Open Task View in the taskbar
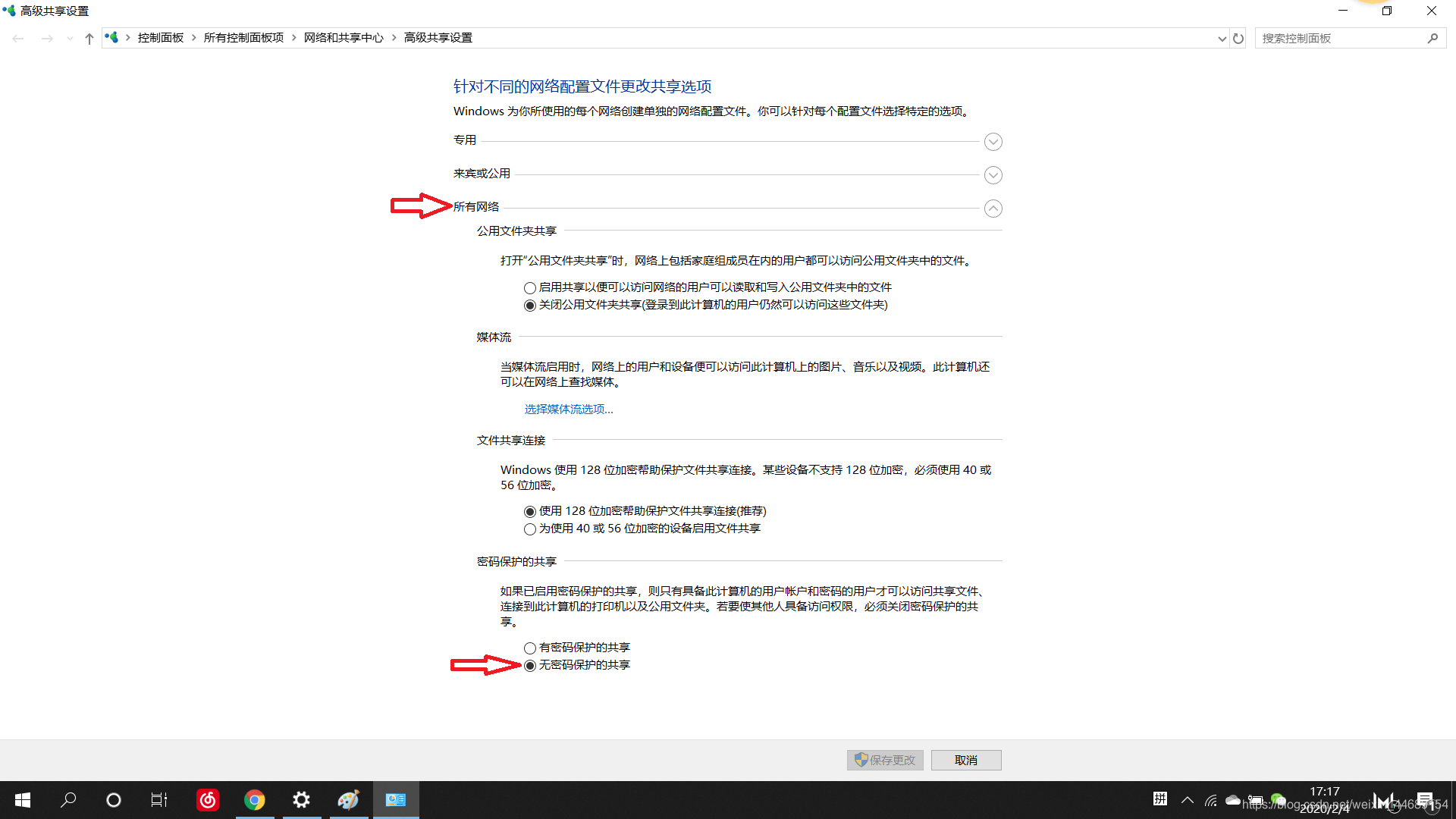Viewport: 1456px width, 819px height. (x=159, y=800)
